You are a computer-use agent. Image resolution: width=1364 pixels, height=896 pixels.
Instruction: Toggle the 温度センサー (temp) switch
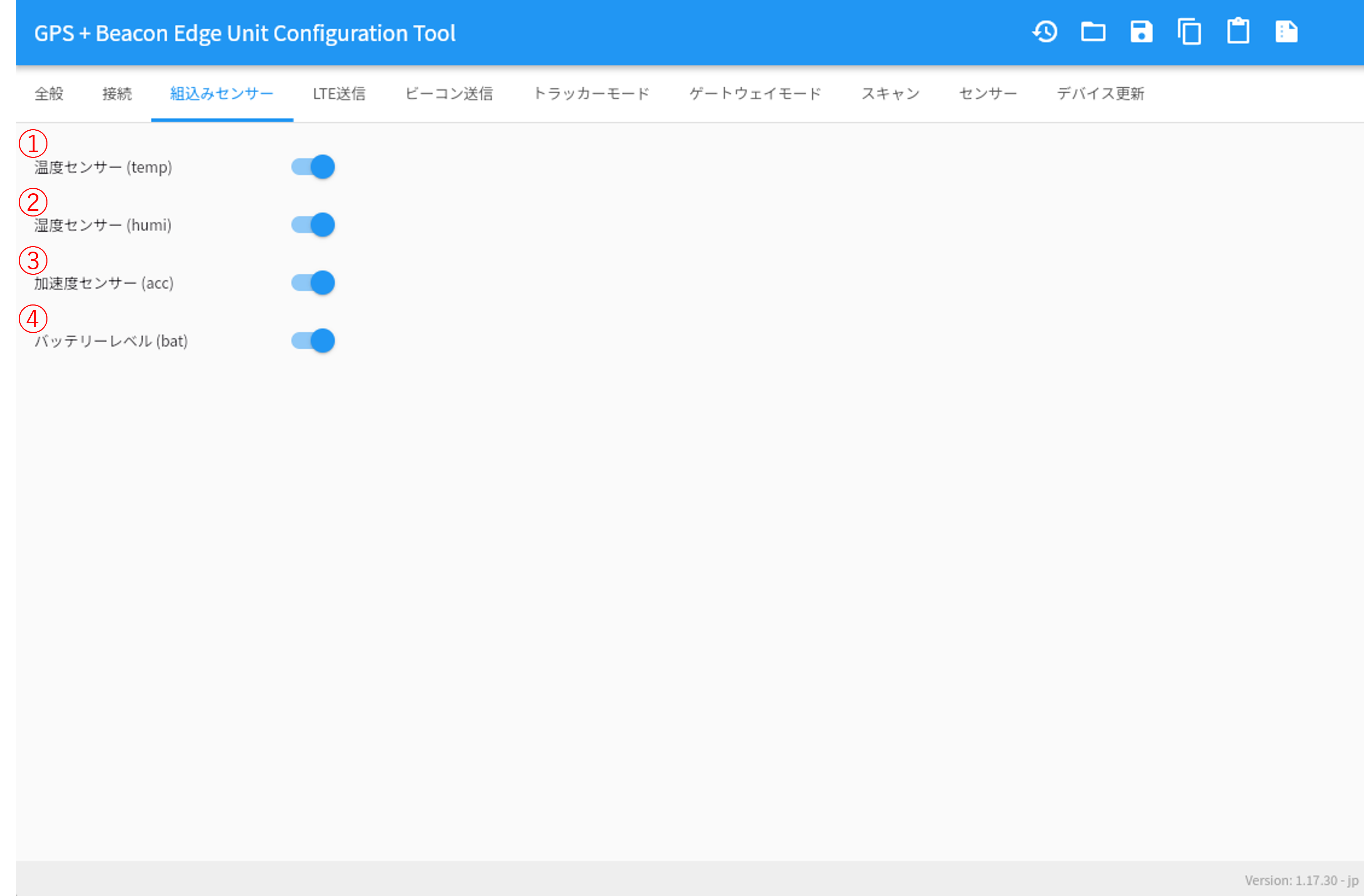coord(313,167)
